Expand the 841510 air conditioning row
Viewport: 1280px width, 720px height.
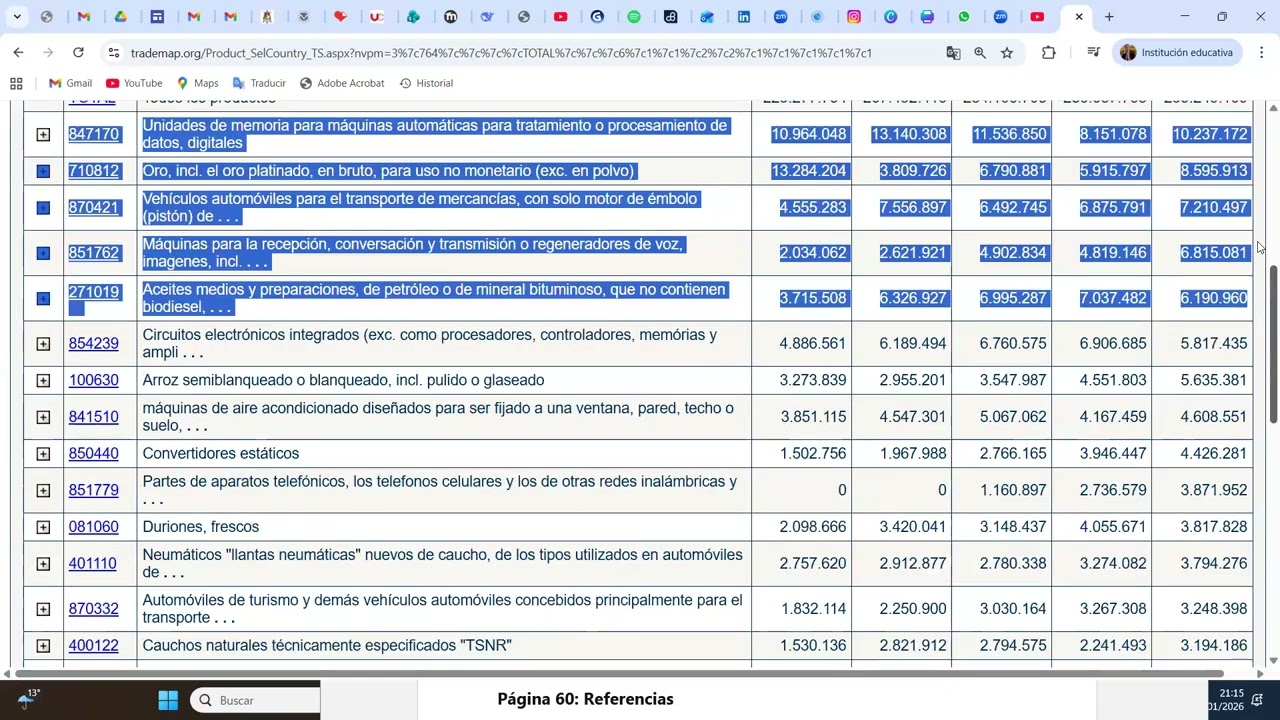tap(43, 417)
